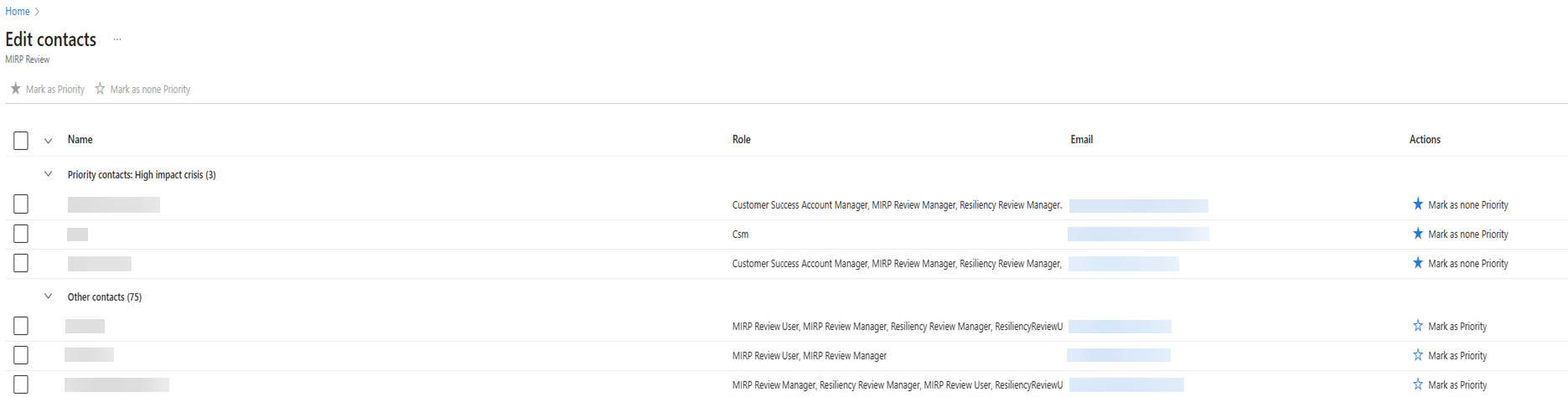Tick the select-all checkbox in header
This screenshot has height=397, width=1568.
click(x=21, y=141)
